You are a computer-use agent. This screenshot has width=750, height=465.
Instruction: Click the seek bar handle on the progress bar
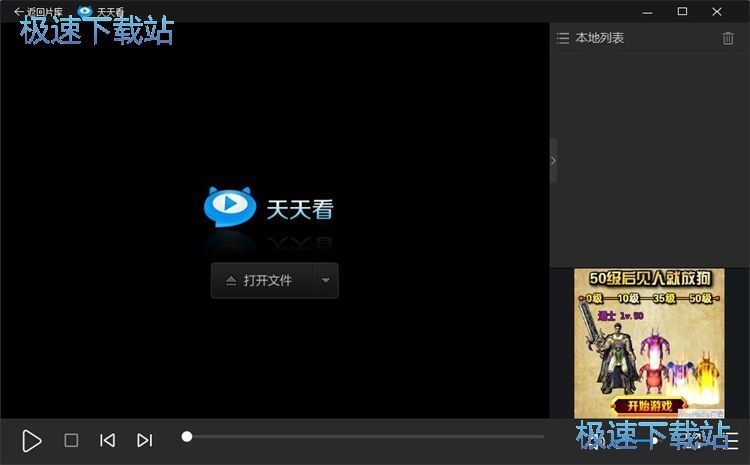coord(187,436)
